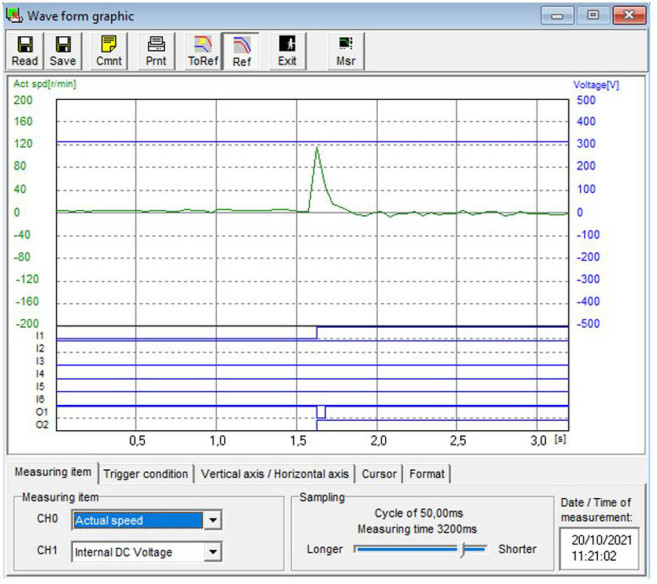Screen dimensions: 657x584
Task: Click the Read toolbar icon
Action: click(25, 51)
